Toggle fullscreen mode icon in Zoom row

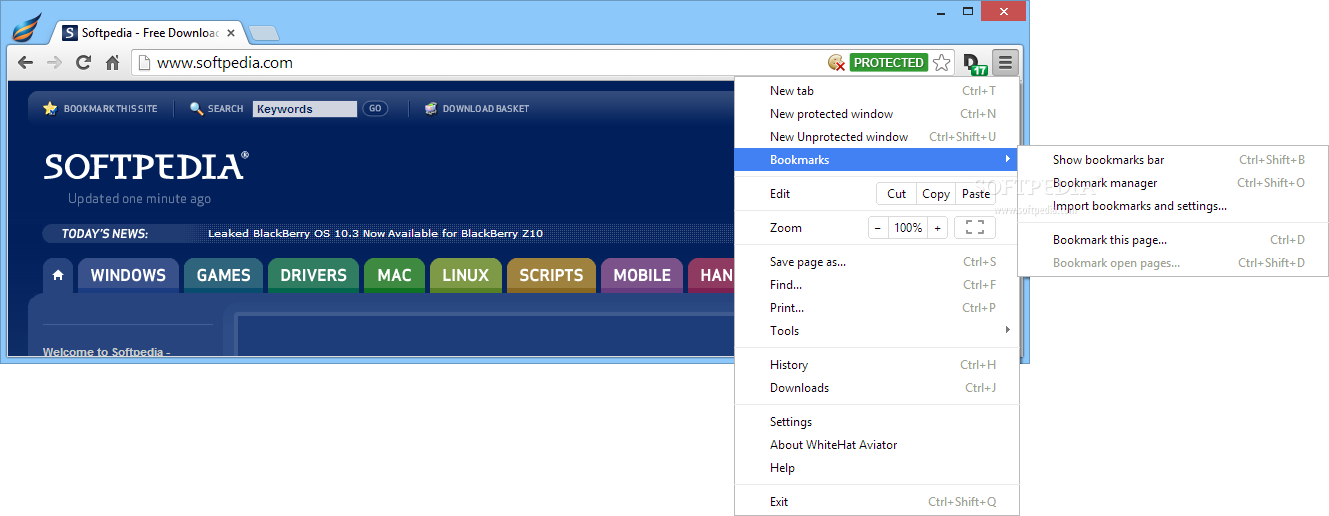point(975,228)
